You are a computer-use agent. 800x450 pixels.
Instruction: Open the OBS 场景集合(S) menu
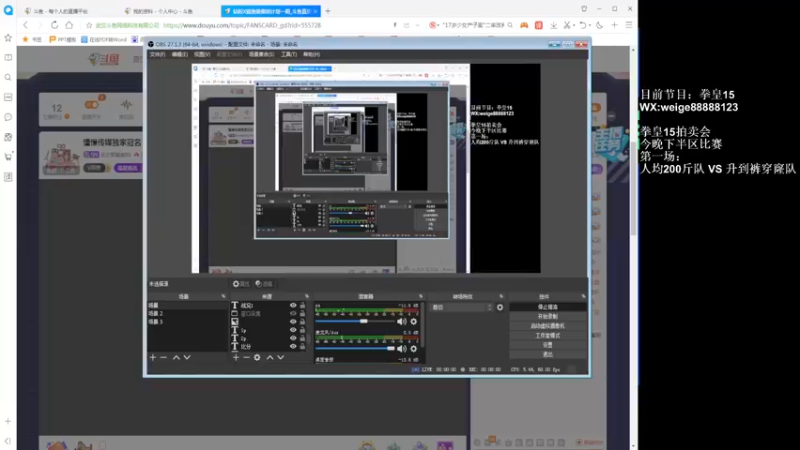coord(261,55)
